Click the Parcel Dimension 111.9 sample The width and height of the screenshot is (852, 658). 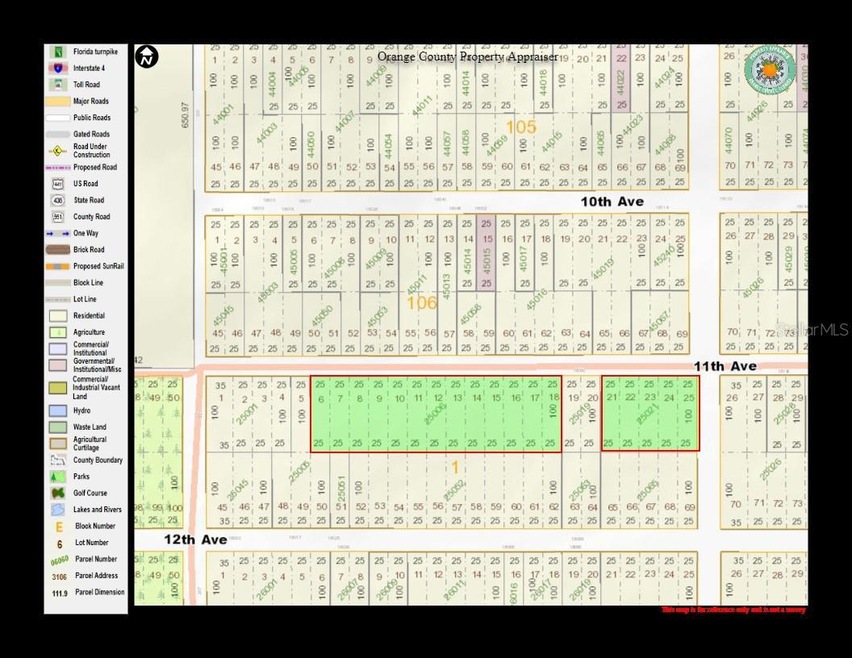pos(59,593)
